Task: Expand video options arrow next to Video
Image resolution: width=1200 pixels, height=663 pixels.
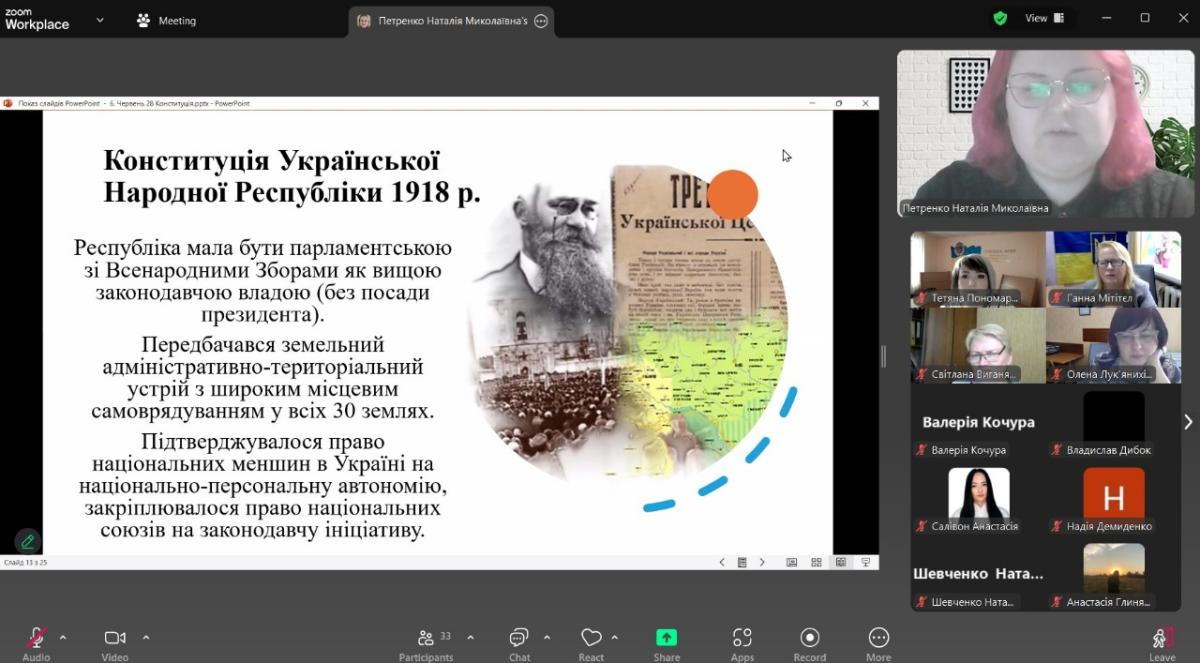Action: tap(146, 637)
